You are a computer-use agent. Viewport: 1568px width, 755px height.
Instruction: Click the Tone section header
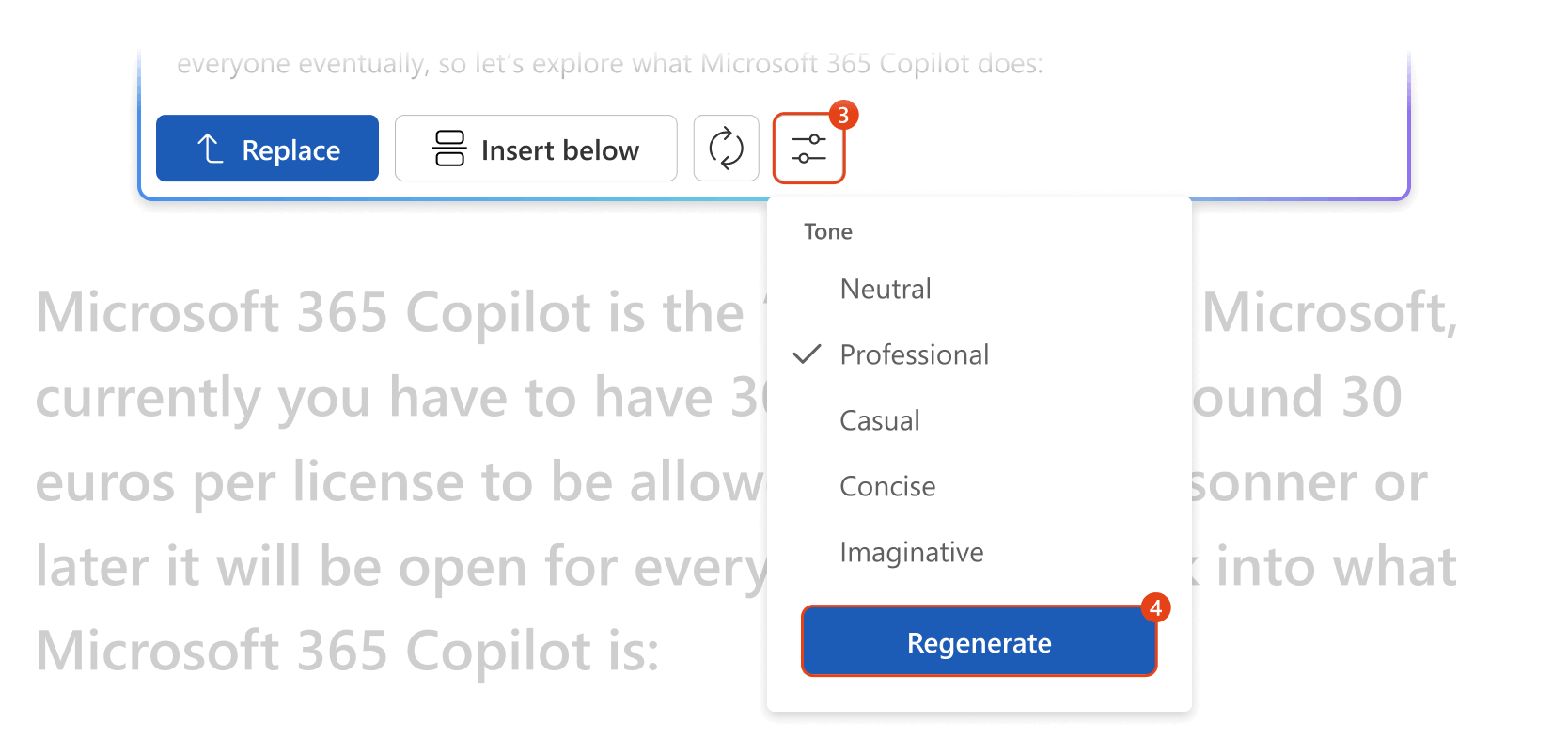[x=826, y=231]
